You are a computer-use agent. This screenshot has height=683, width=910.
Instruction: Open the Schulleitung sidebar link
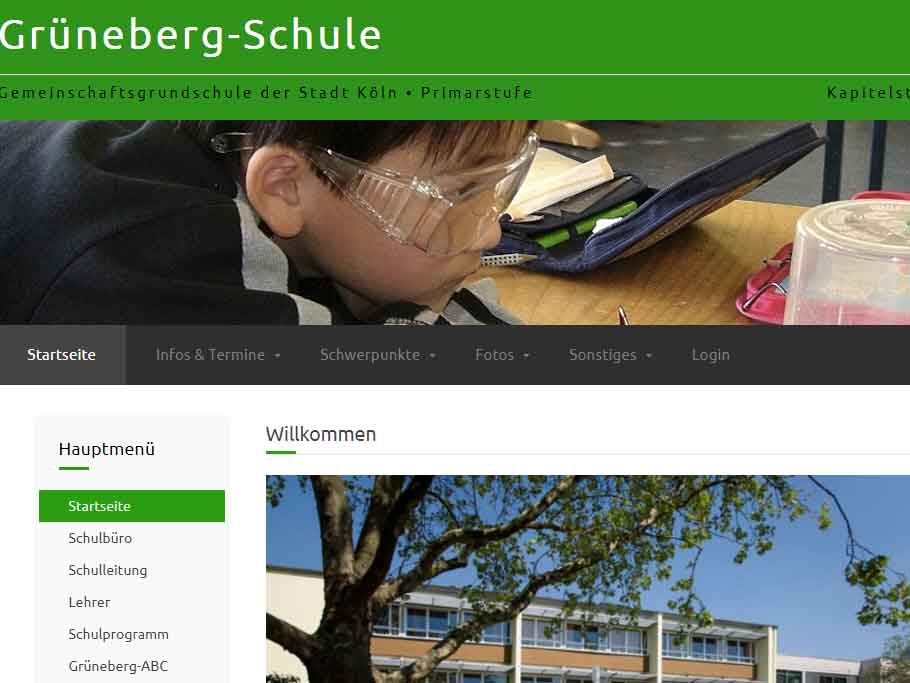point(132,570)
